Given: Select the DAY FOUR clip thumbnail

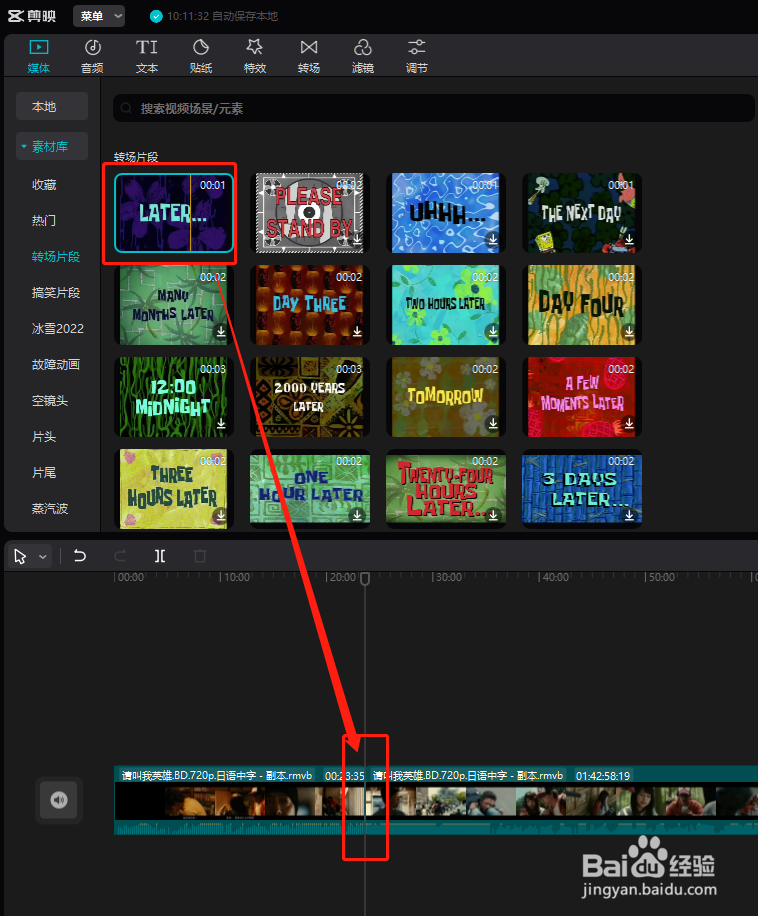Looking at the screenshot, I should [x=582, y=304].
